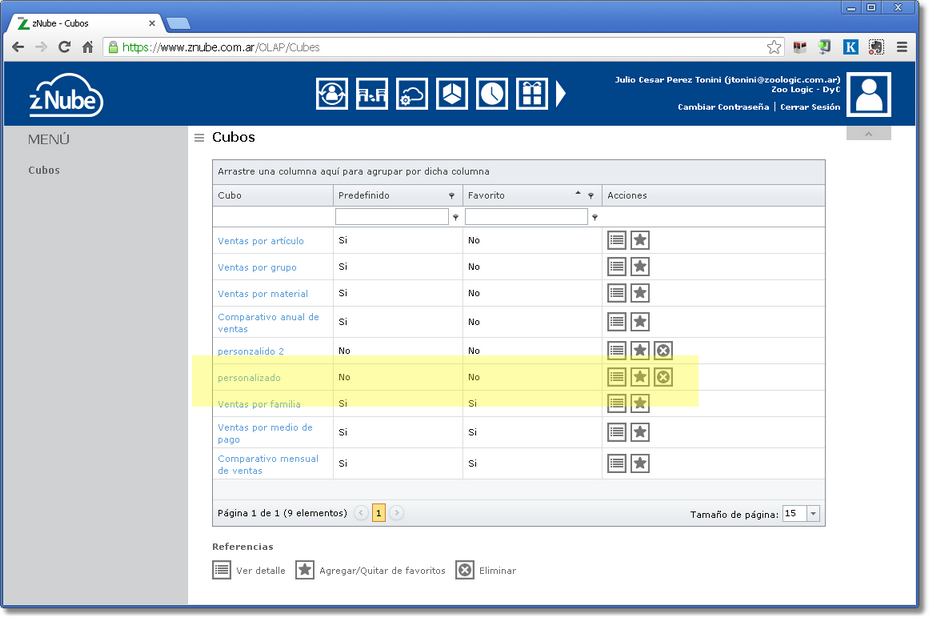Remove Ventas por familia from favorites
Screen dimensions: 929x618
(640, 403)
